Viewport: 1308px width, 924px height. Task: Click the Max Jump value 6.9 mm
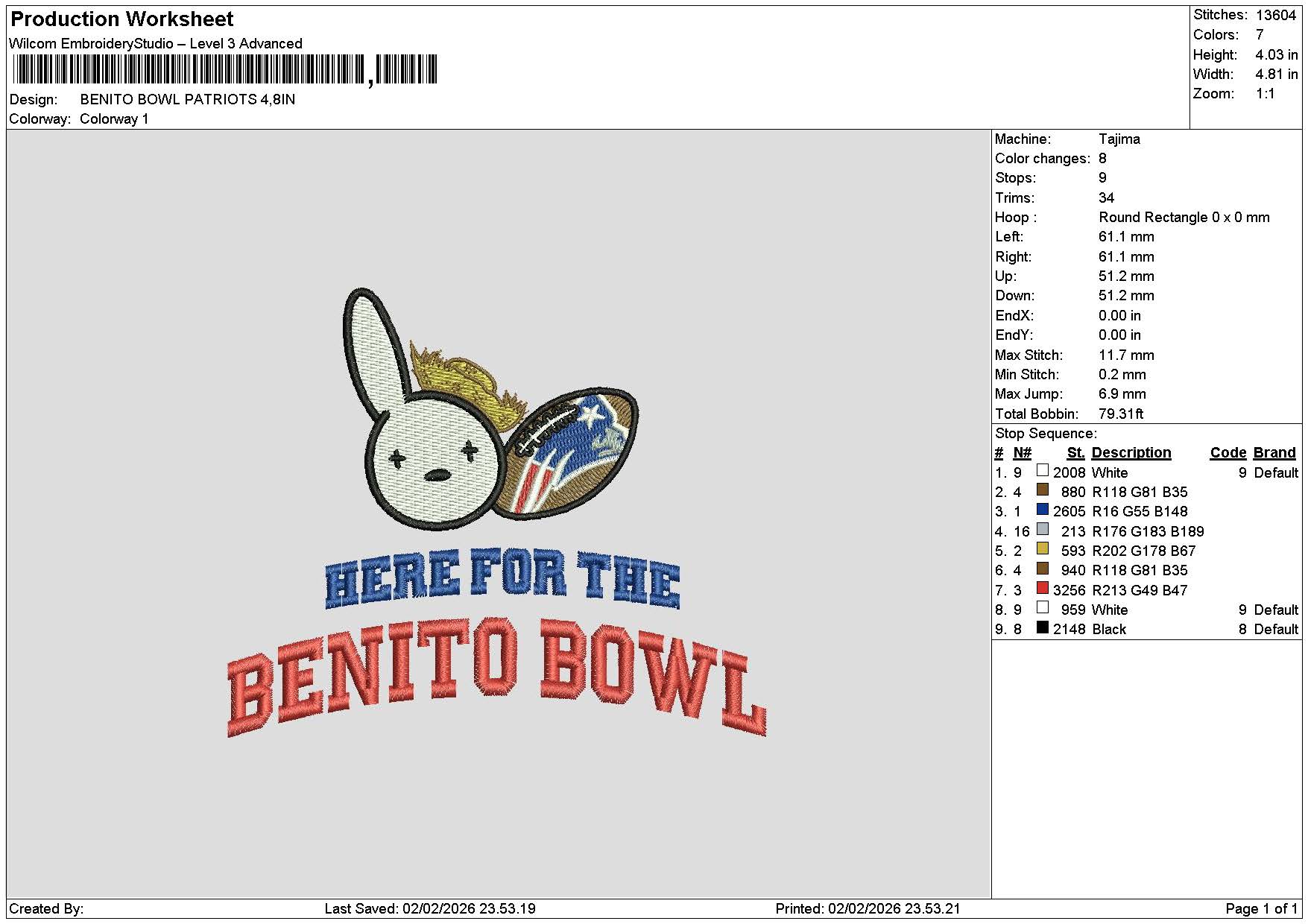(x=1122, y=394)
